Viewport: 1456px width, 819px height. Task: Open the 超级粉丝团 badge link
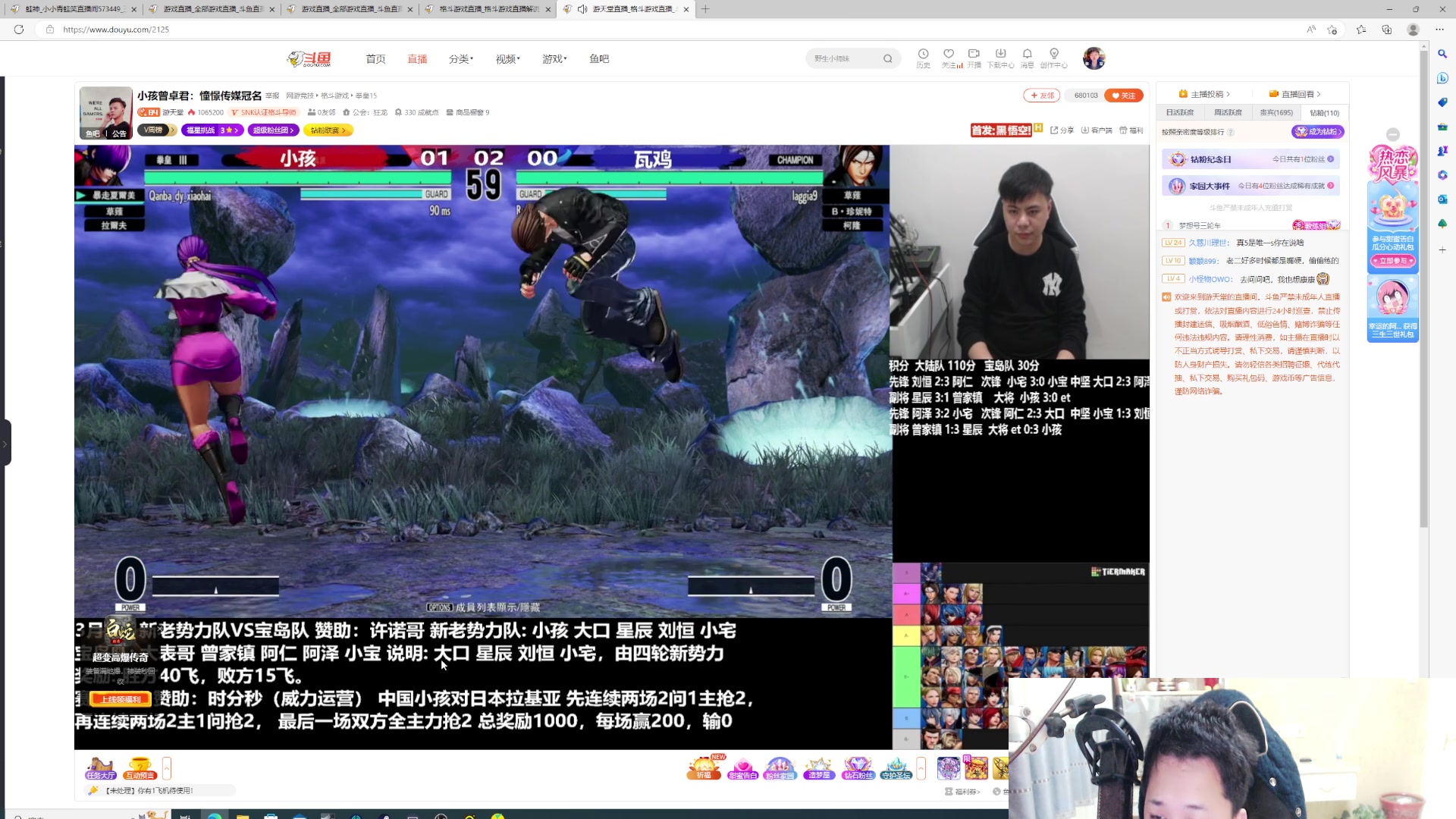[x=273, y=130]
